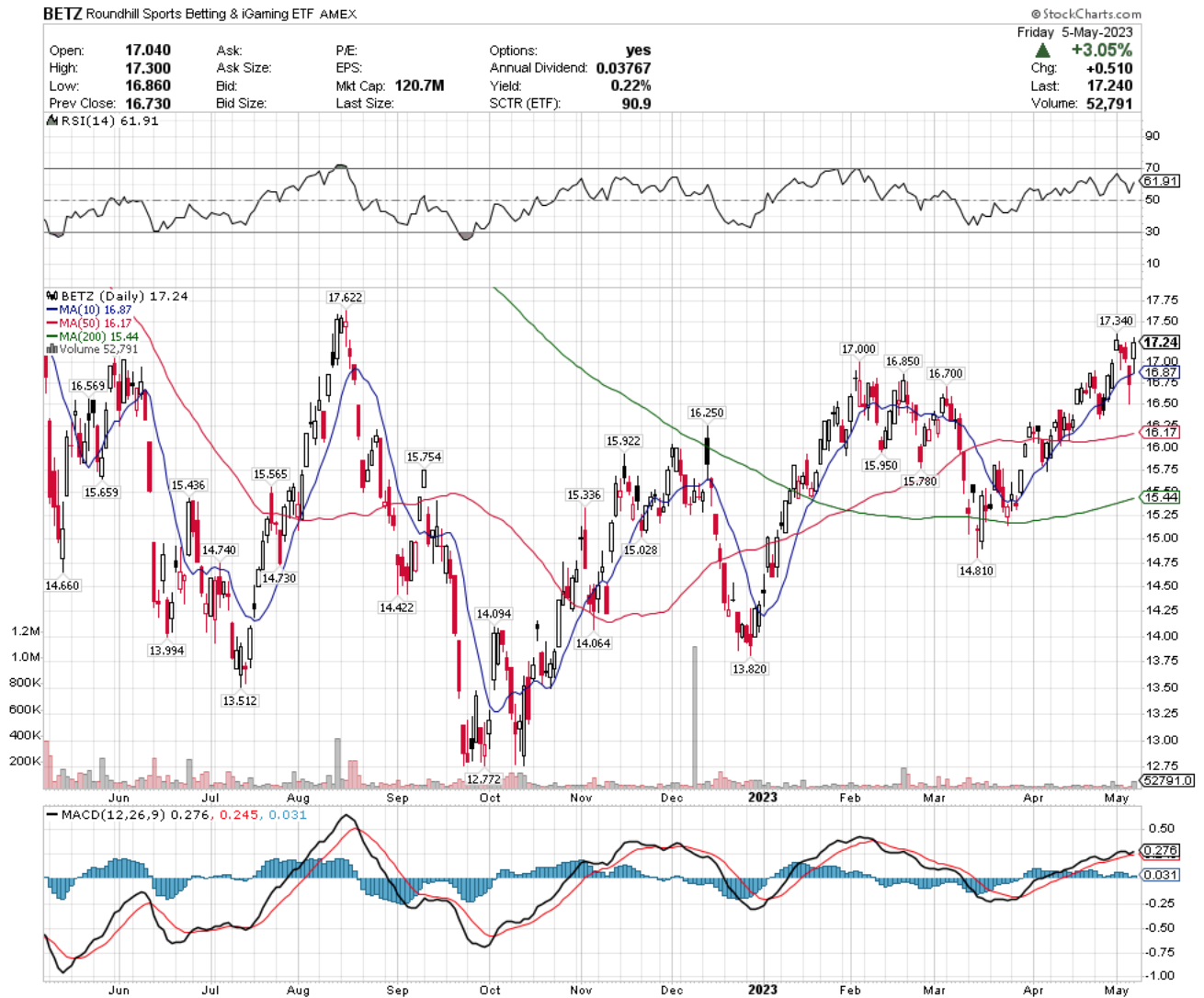Viewport: 1204px width, 998px height.
Task: Click the MA(10) axis tag 16.87
Action: point(1162,372)
